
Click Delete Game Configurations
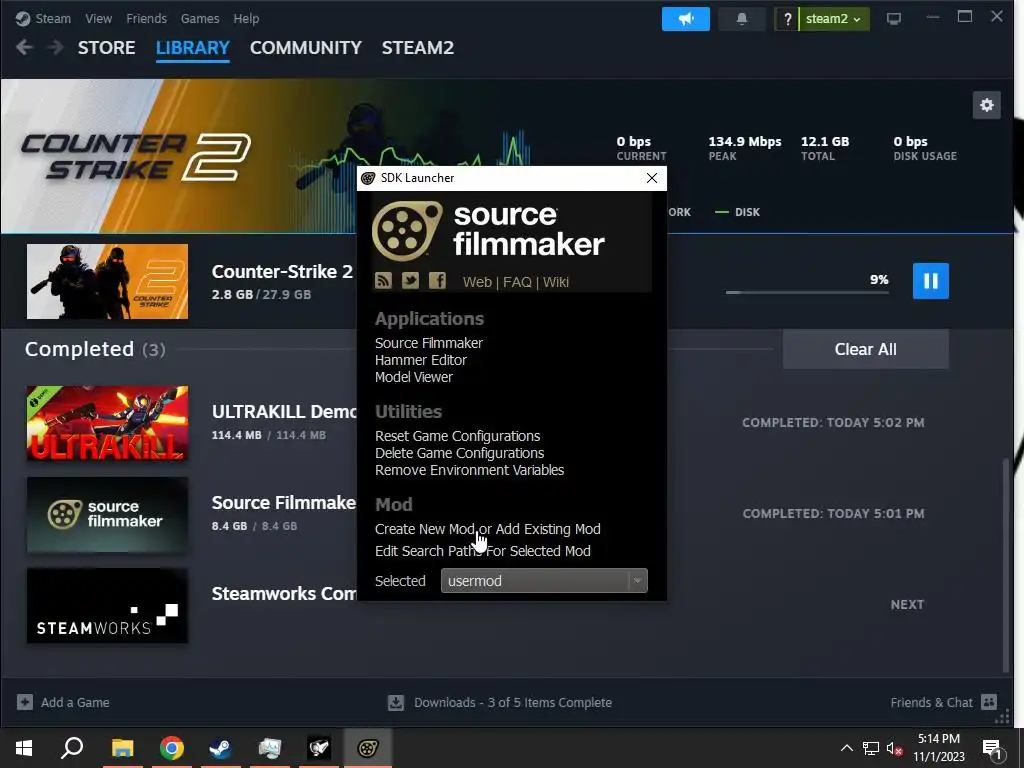(459, 453)
